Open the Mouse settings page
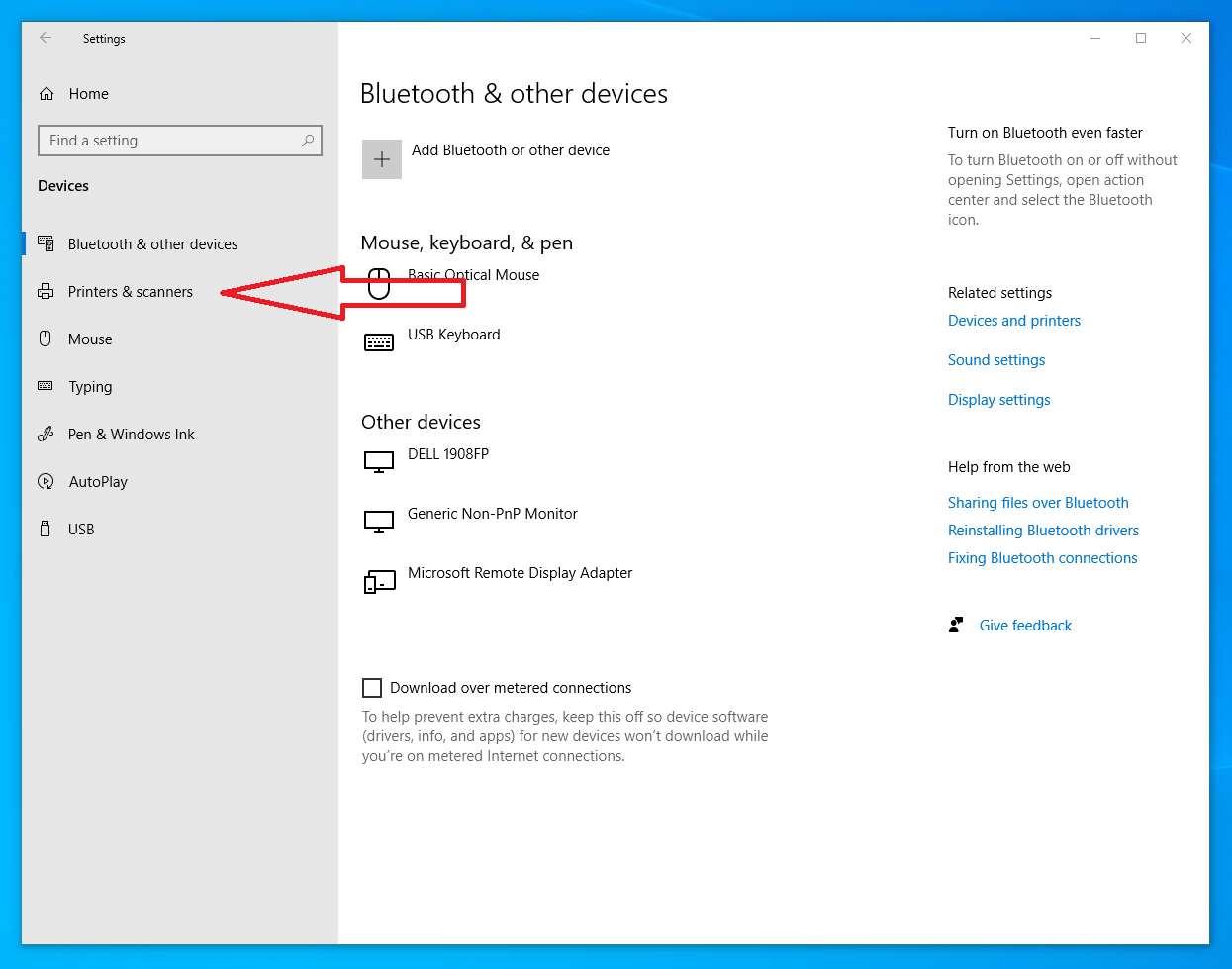1232x969 pixels. 90,339
